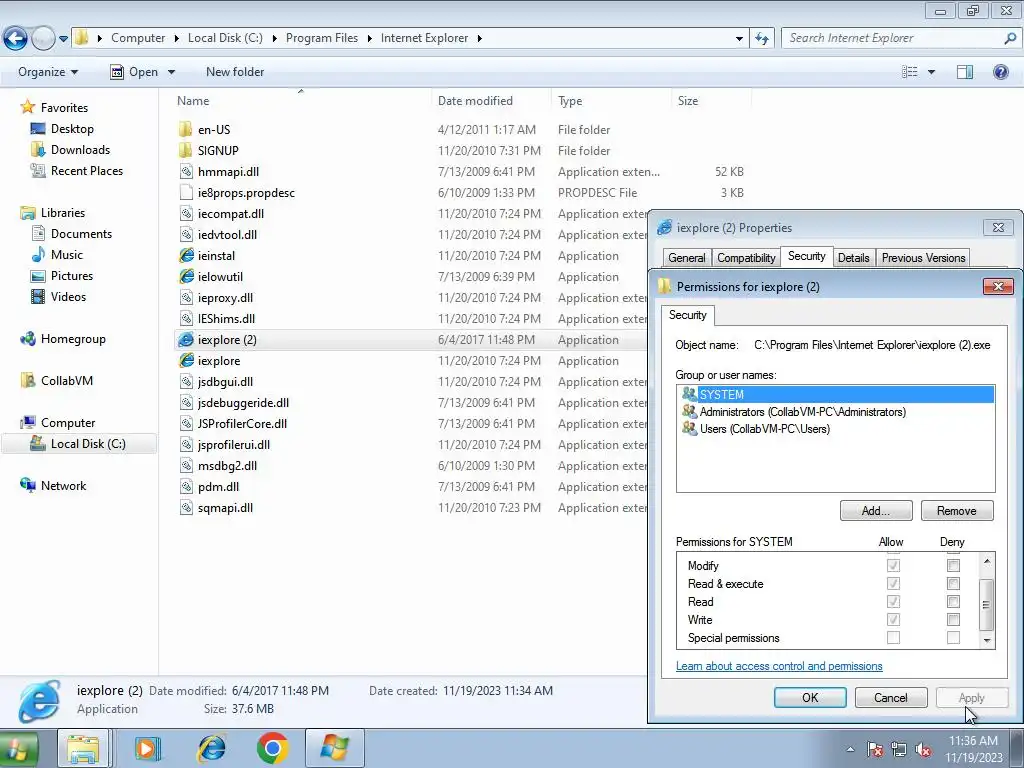Click the refresh button beside address bar
Image resolution: width=1024 pixels, height=768 pixels.
[x=761, y=39]
